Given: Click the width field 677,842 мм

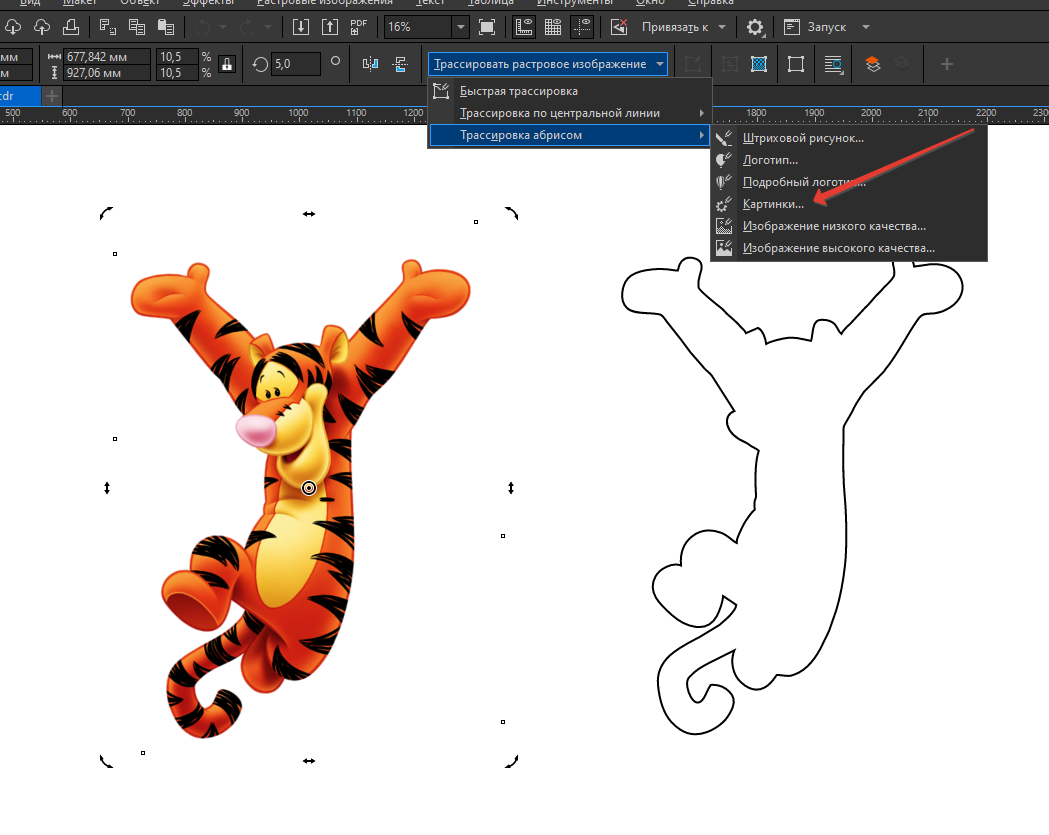Looking at the screenshot, I should pos(106,57).
